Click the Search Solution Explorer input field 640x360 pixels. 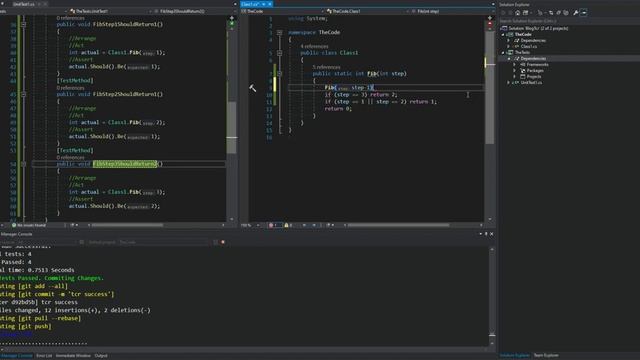tap(569, 21)
